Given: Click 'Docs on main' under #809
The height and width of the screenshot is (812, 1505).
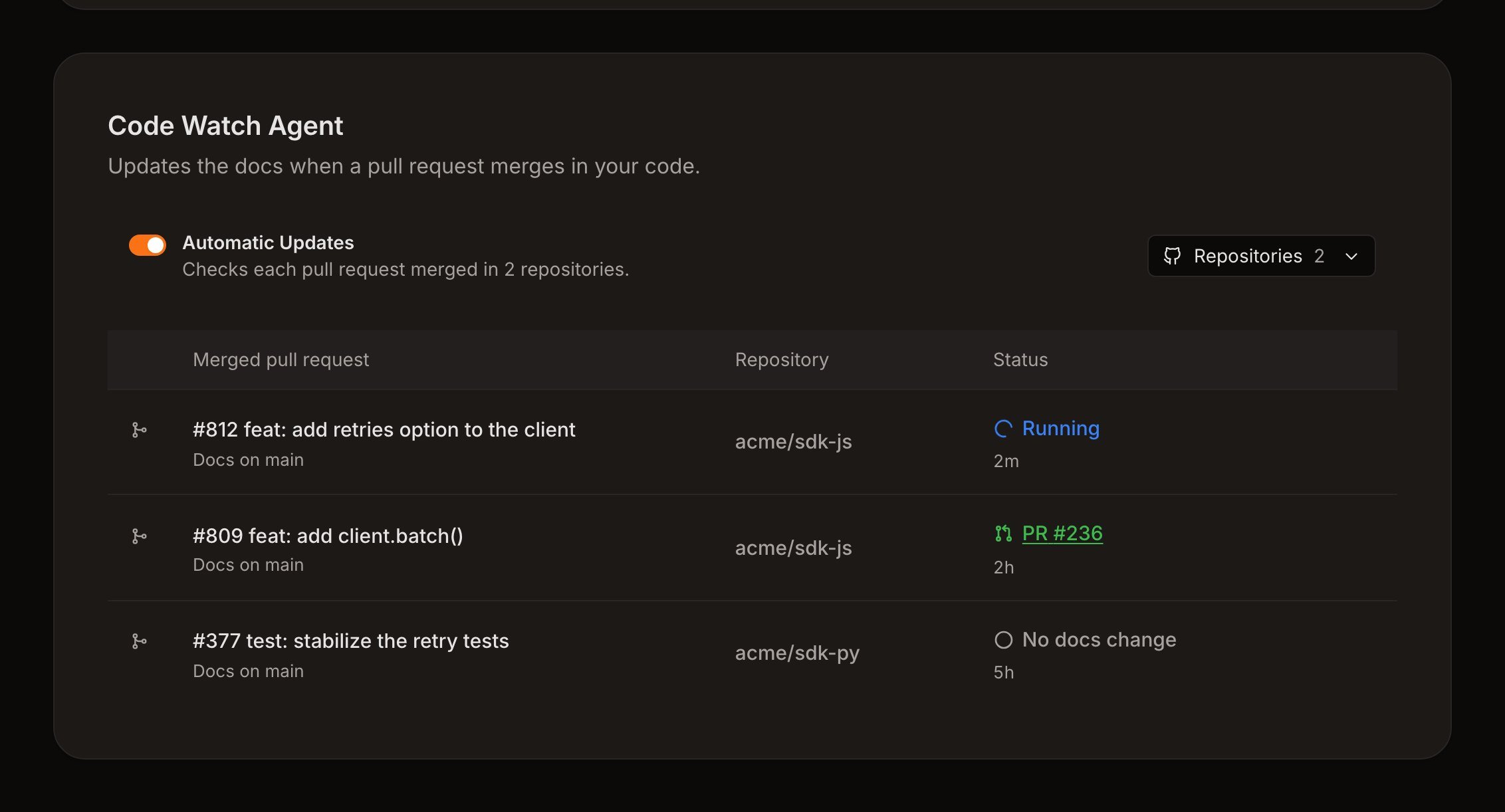Looking at the screenshot, I should pyautogui.click(x=248, y=565).
